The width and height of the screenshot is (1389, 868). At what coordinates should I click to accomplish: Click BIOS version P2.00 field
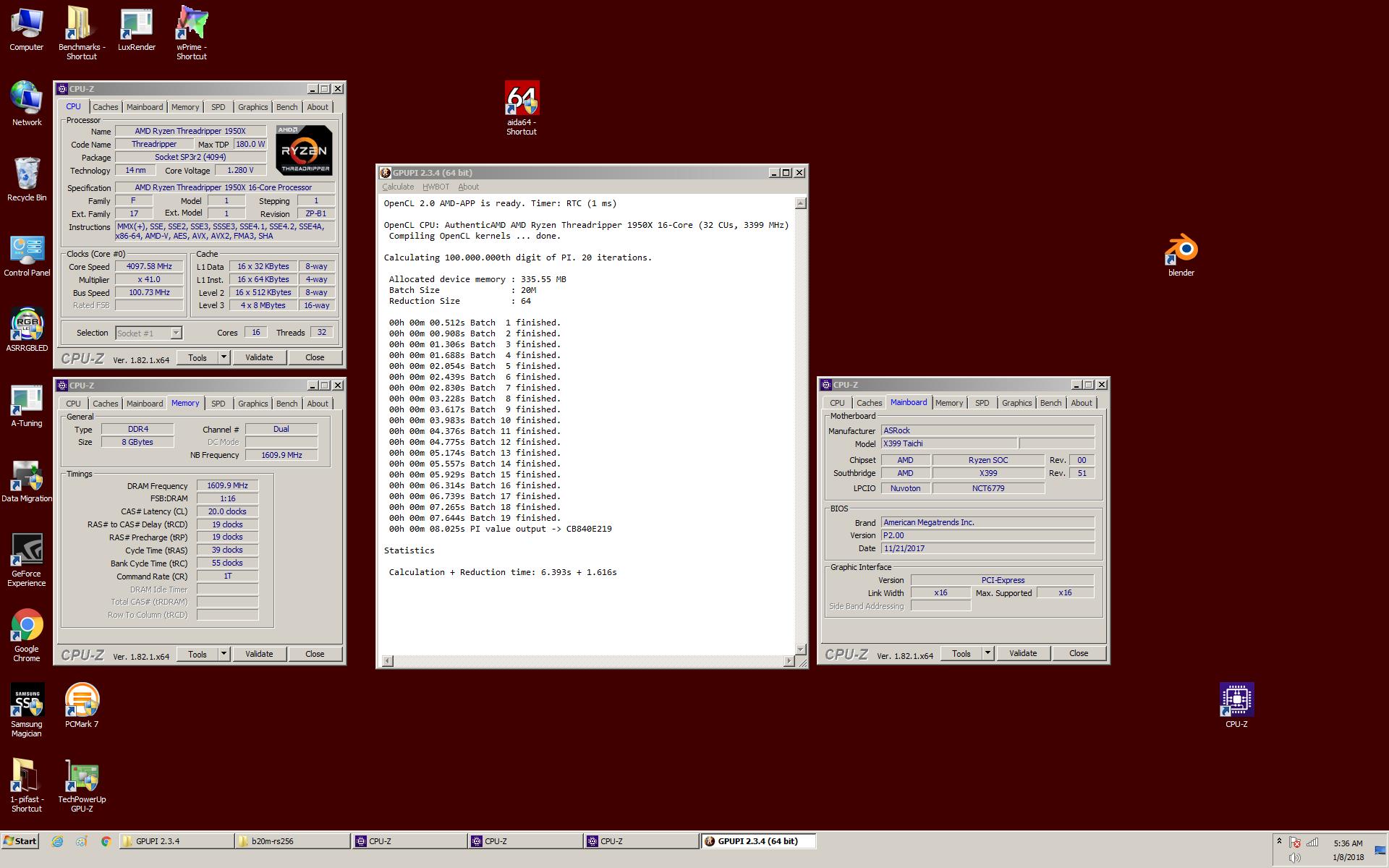(987, 535)
